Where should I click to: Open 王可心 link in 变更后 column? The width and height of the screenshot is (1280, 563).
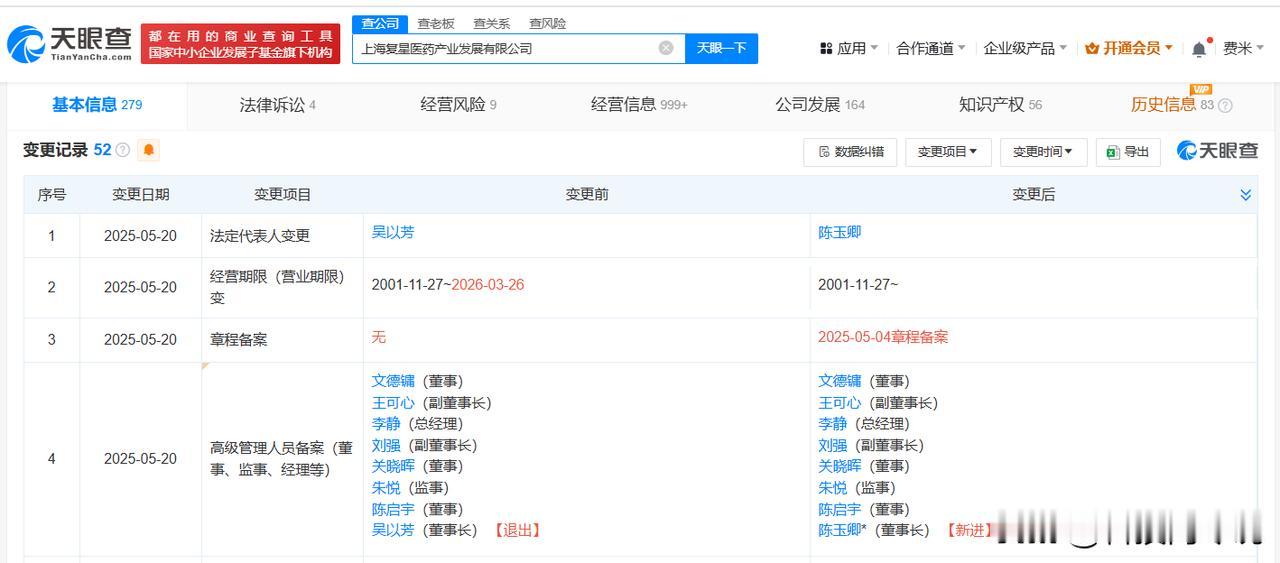click(x=840, y=402)
